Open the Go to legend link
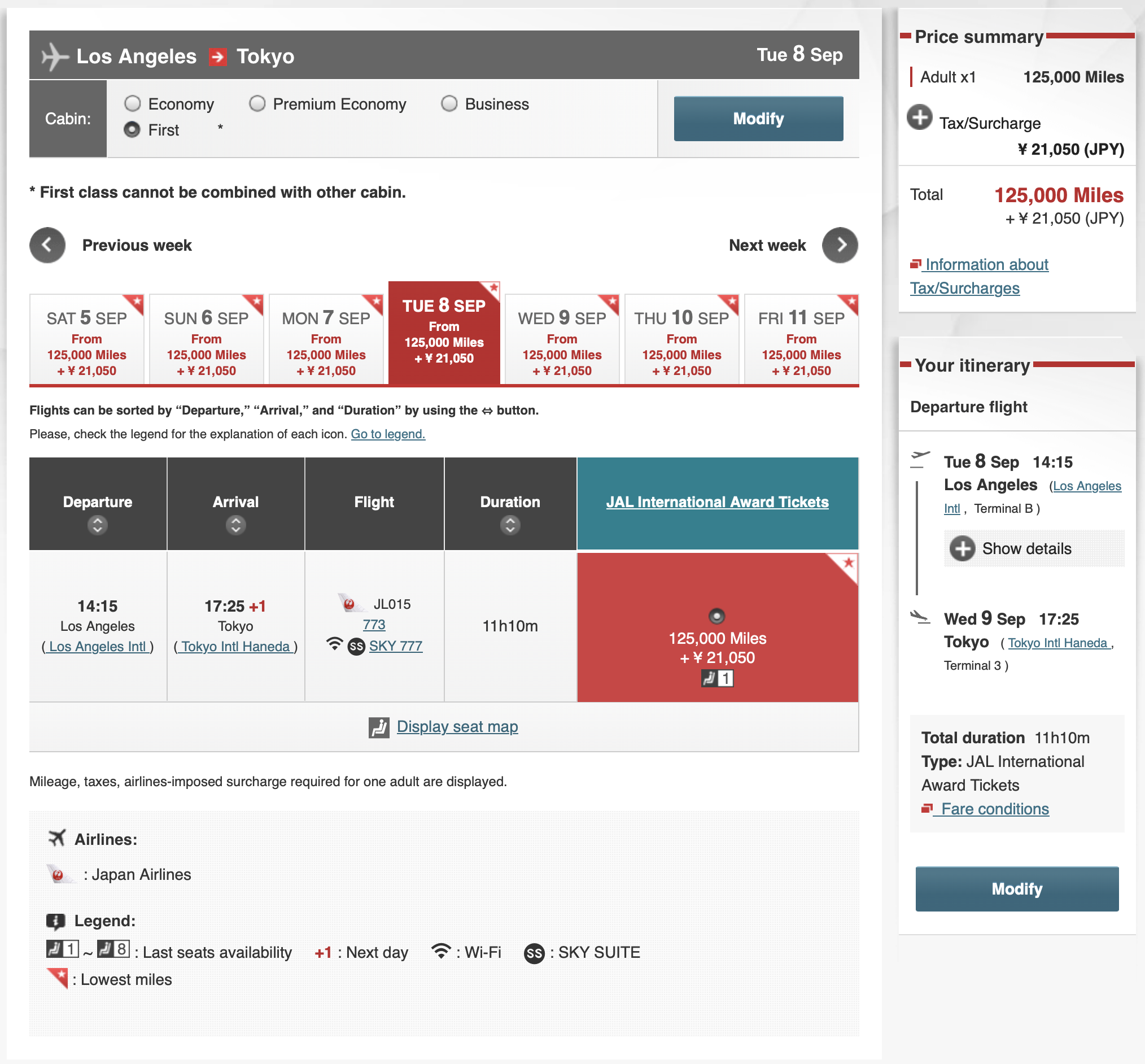Image resolution: width=1145 pixels, height=1064 pixels. tap(388, 434)
